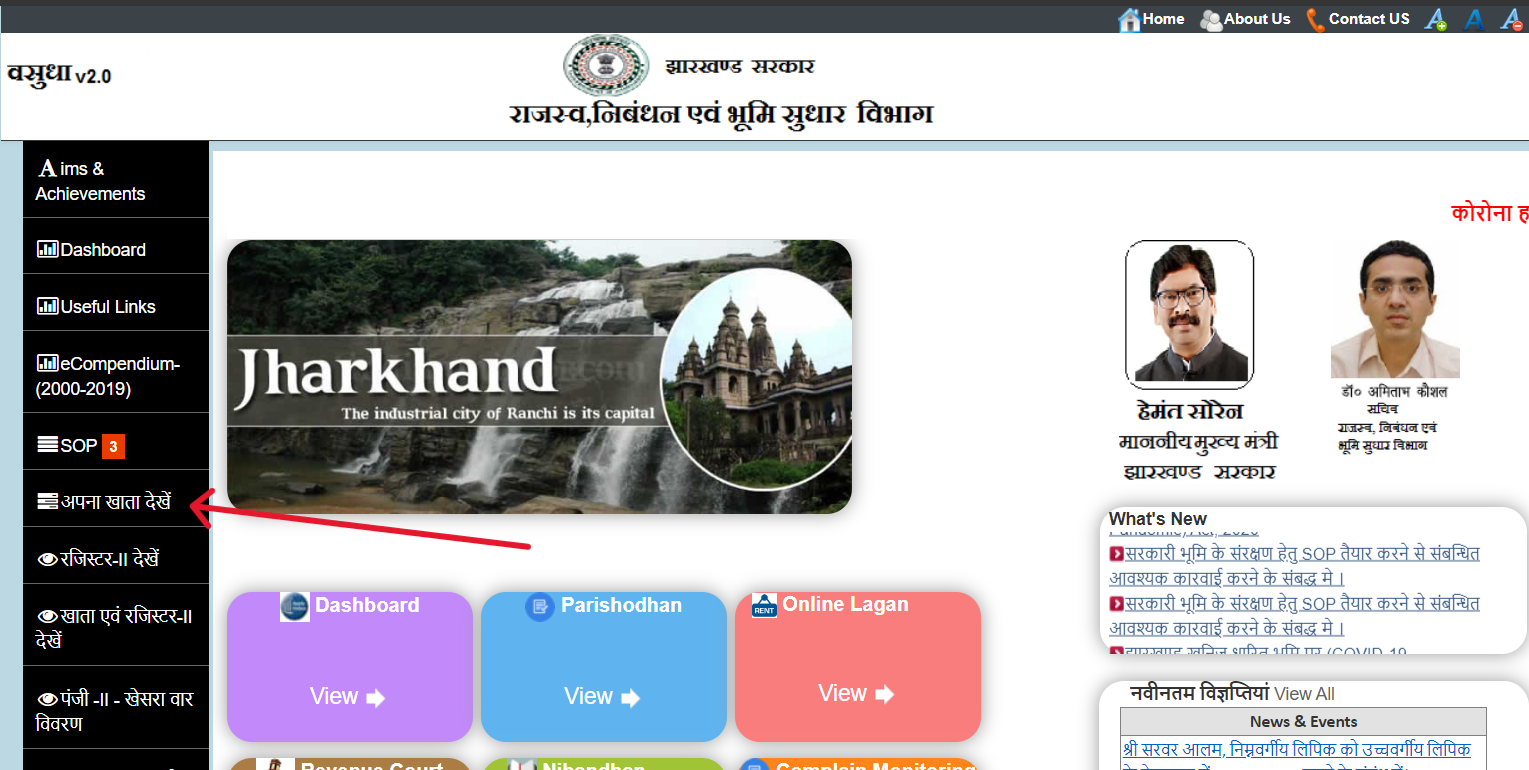Decrease font size using red minus icon
The image size is (1529, 770).
[1511, 18]
